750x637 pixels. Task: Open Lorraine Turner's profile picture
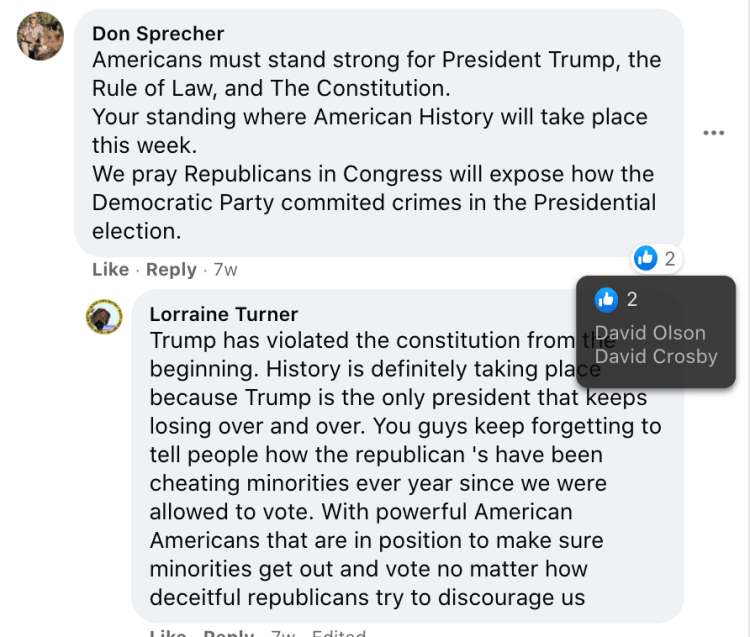(x=104, y=318)
